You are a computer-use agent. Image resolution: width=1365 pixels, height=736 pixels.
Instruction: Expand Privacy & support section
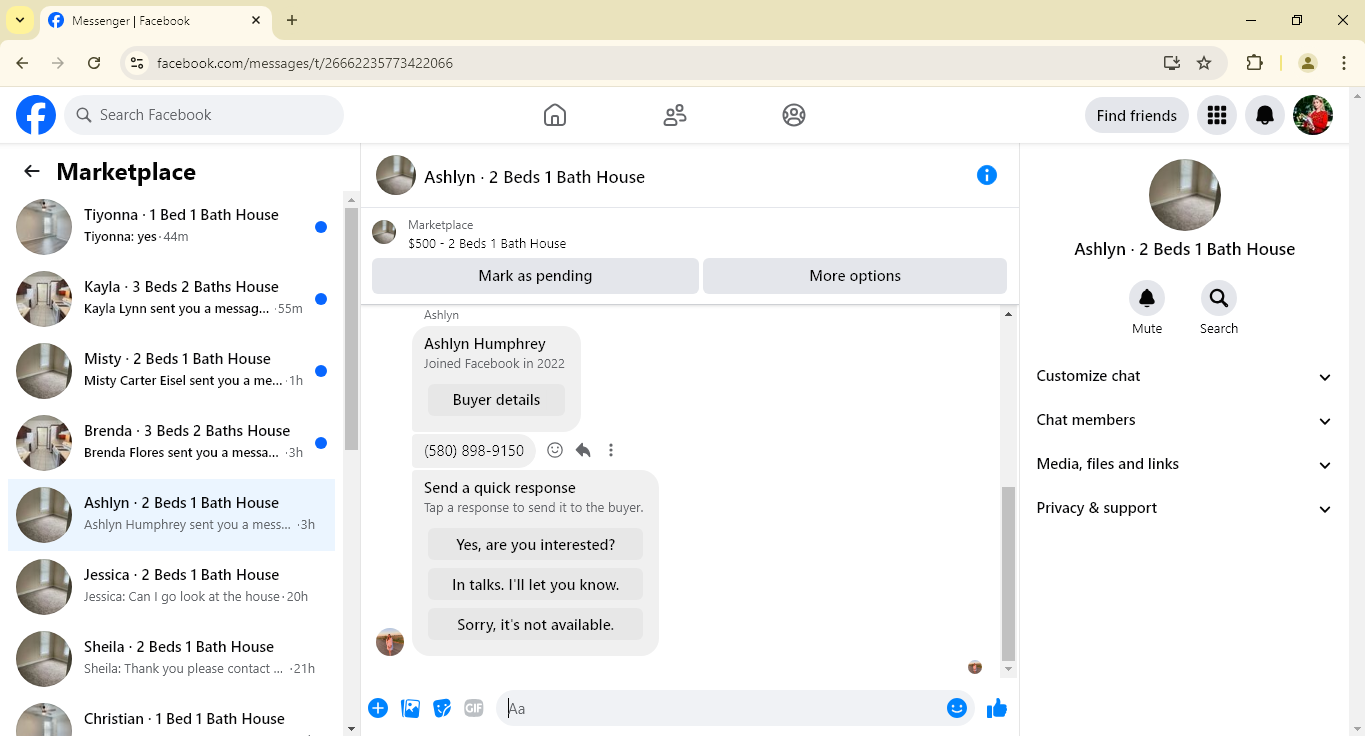[x=1185, y=508]
